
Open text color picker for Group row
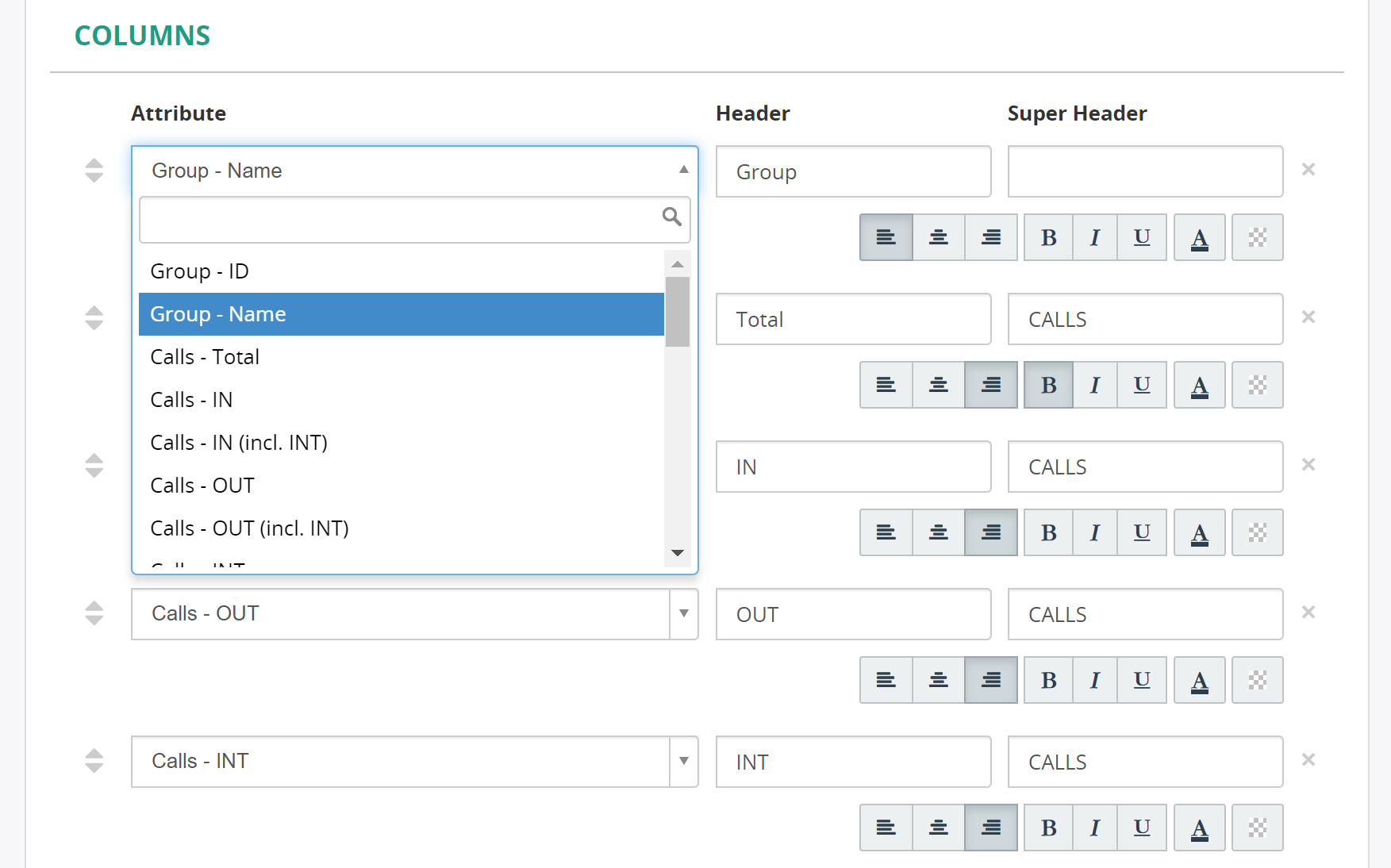pyautogui.click(x=1200, y=237)
